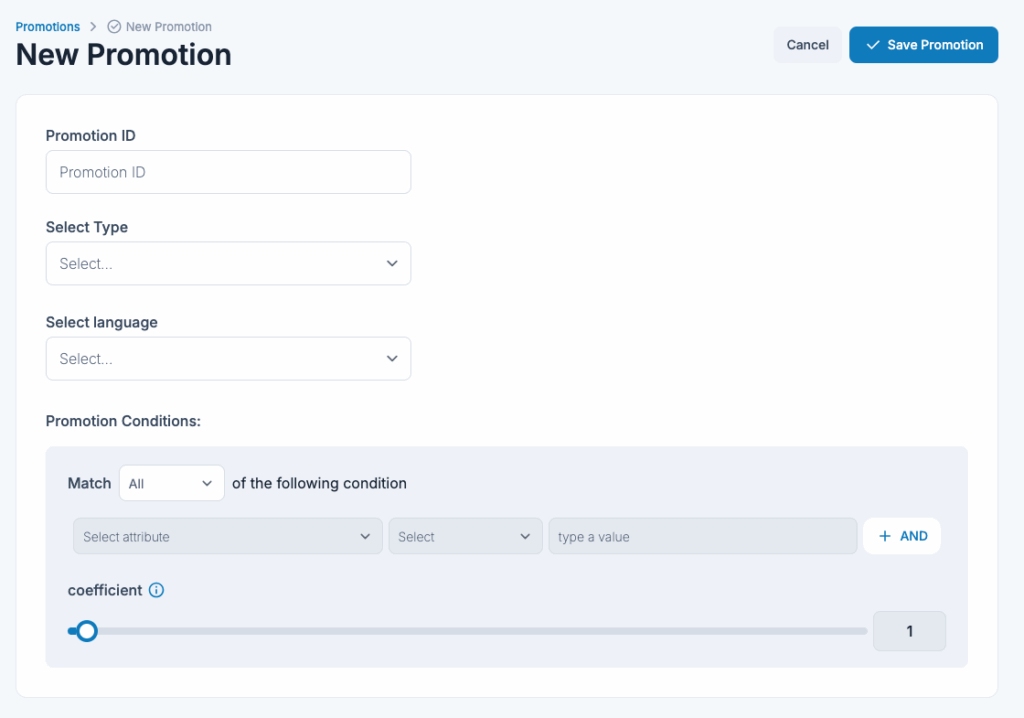Open the Select Type dropdown
Image resolution: width=1024 pixels, height=718 pixels.
[228, 264]
